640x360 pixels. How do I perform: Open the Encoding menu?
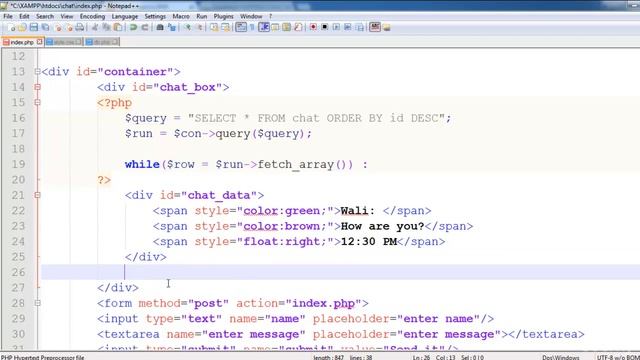92,16
